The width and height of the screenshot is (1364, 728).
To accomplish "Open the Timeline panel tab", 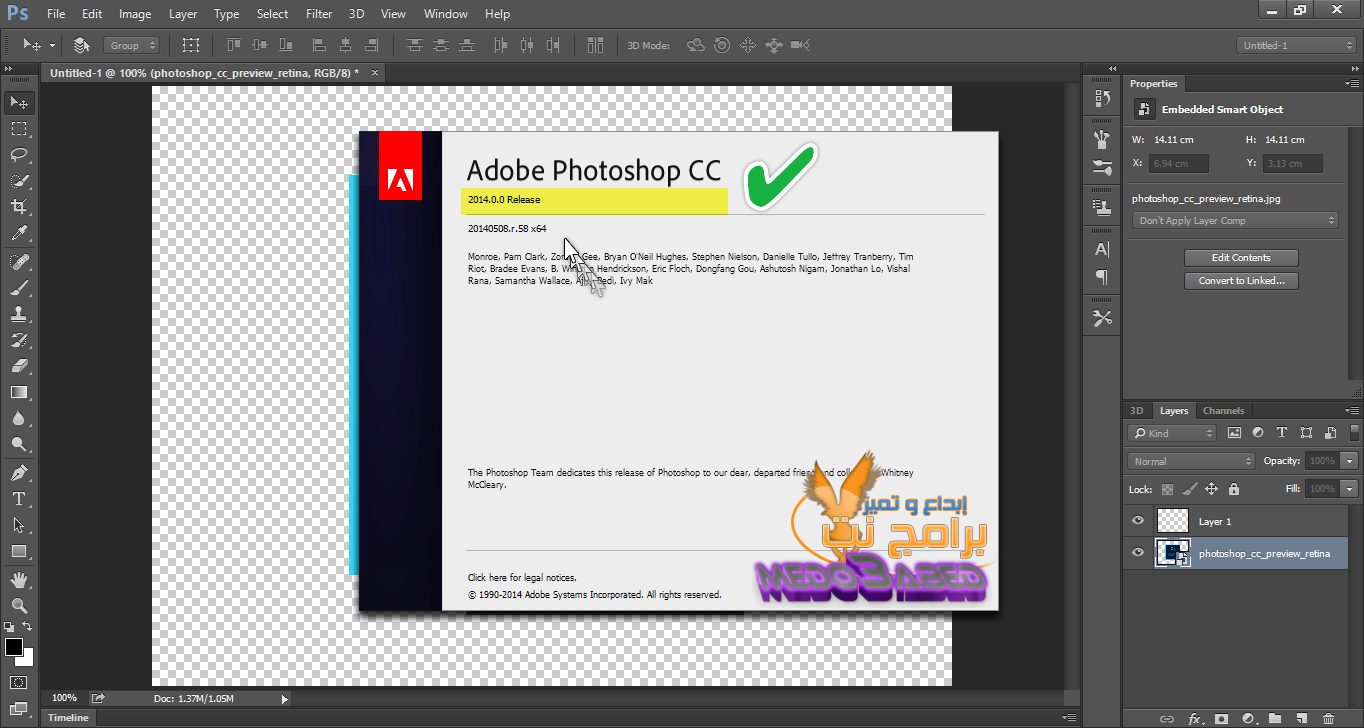I will coord(69,717).
